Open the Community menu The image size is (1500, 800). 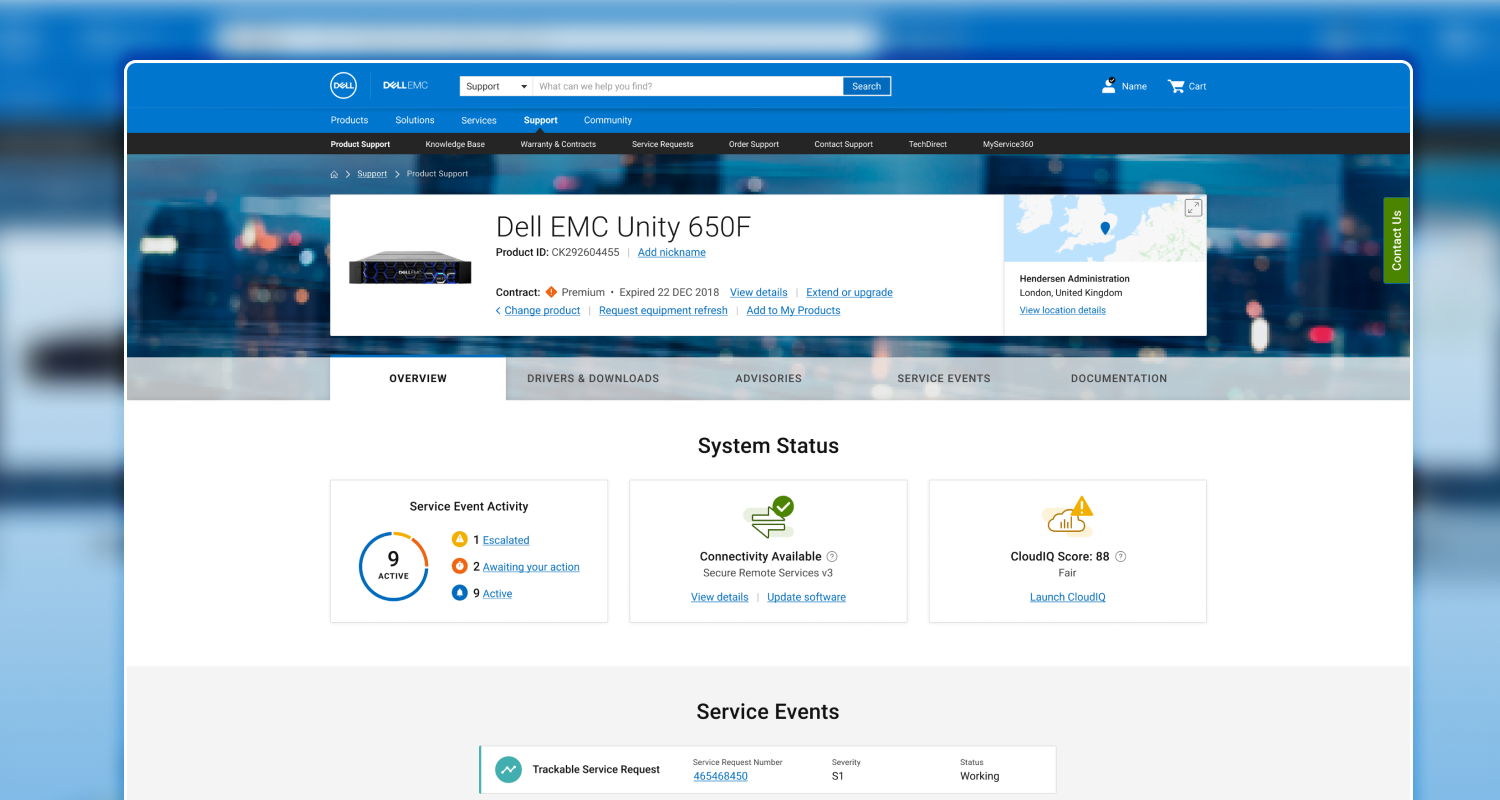point(608,120)
